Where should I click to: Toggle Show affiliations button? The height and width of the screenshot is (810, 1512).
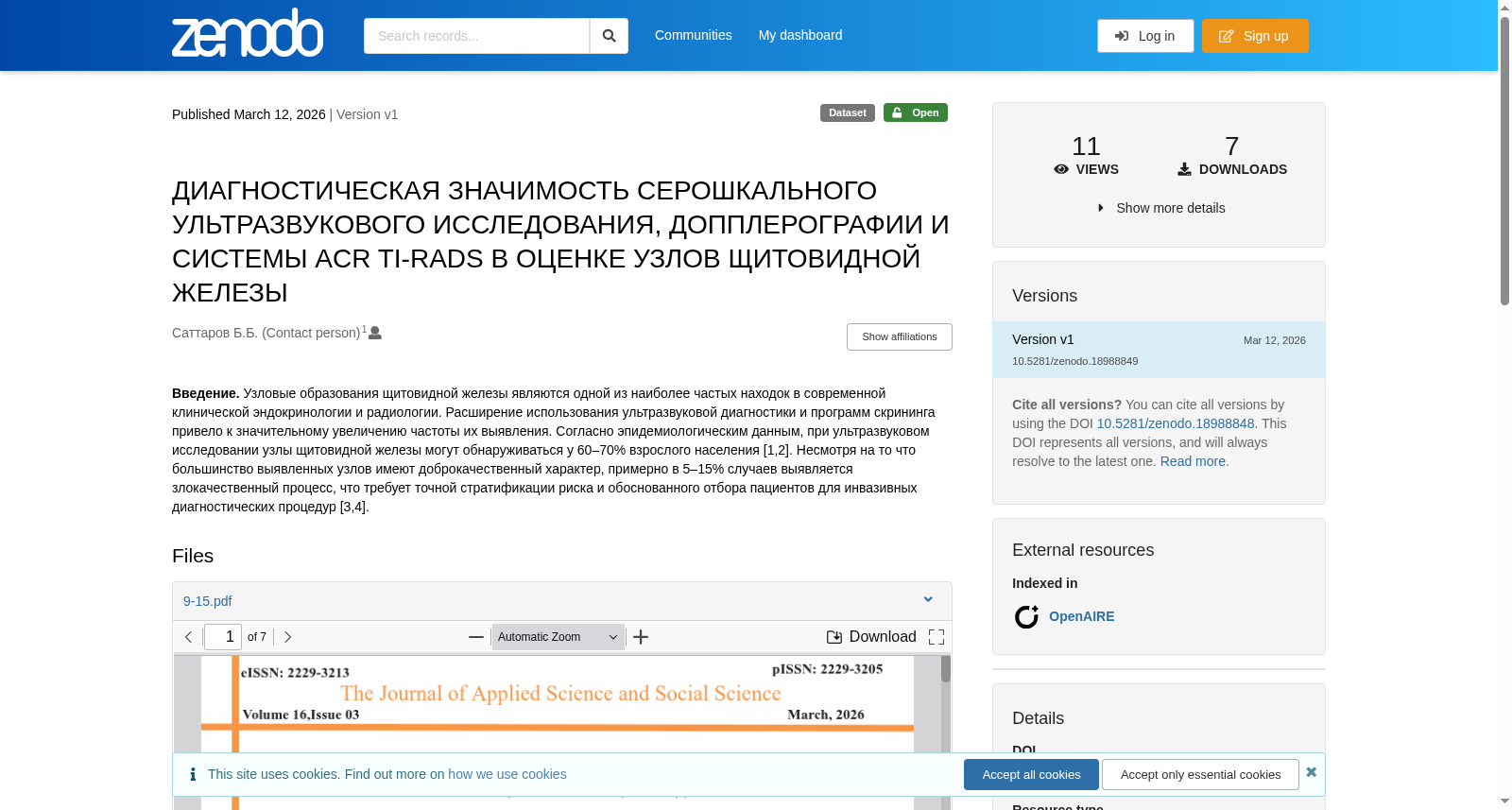click(x=899, y=336)
